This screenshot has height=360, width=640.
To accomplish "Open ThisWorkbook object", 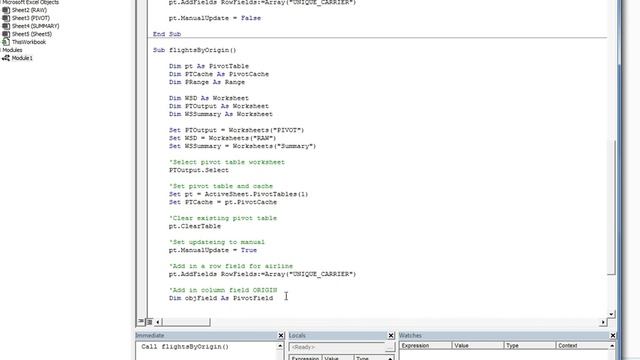I will coord(29,42).
